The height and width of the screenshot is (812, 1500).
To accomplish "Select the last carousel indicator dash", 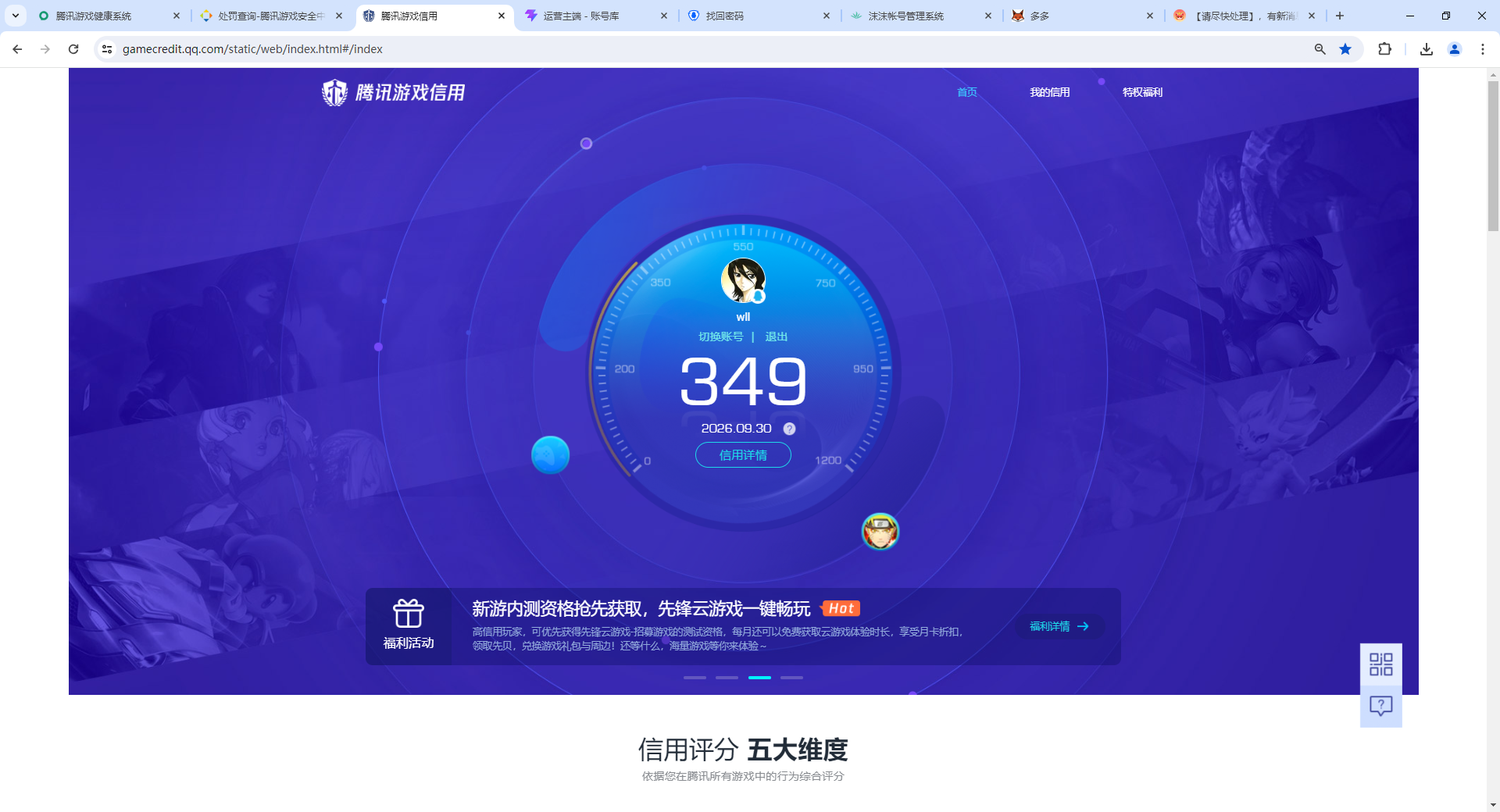I will point(791,678).
